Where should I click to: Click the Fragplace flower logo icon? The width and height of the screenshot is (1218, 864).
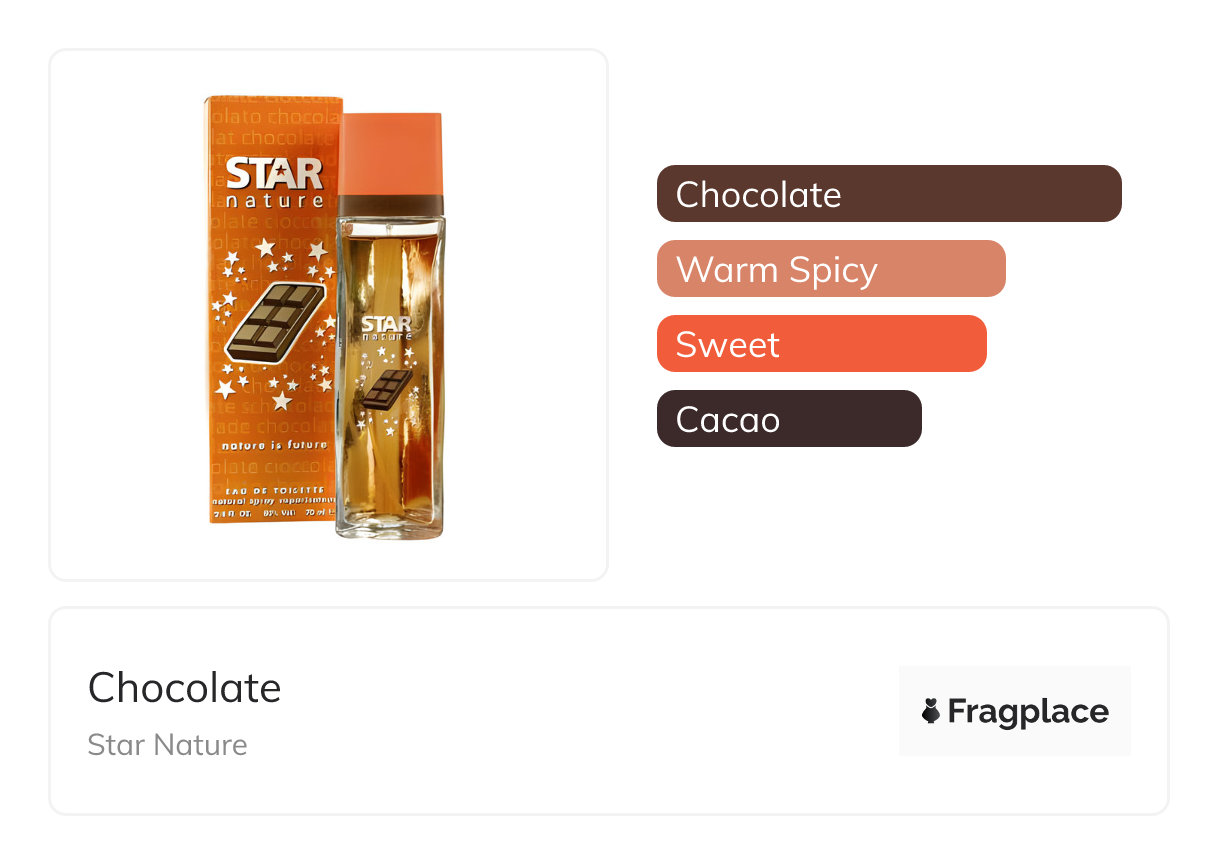[930, 711]
